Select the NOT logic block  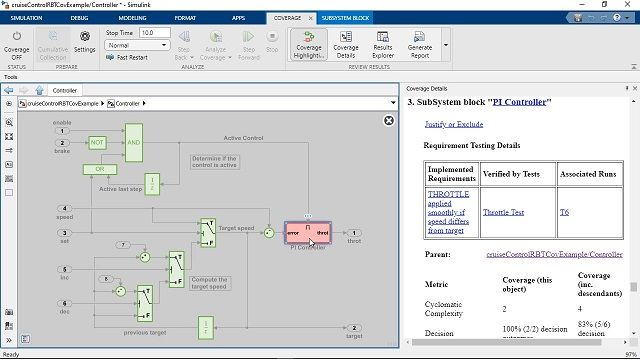point(97,142)
